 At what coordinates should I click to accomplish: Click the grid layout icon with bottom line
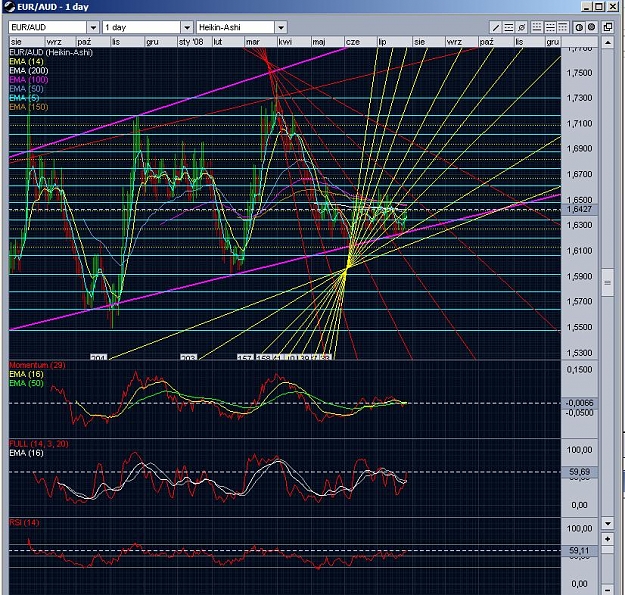tap(537, 27)
